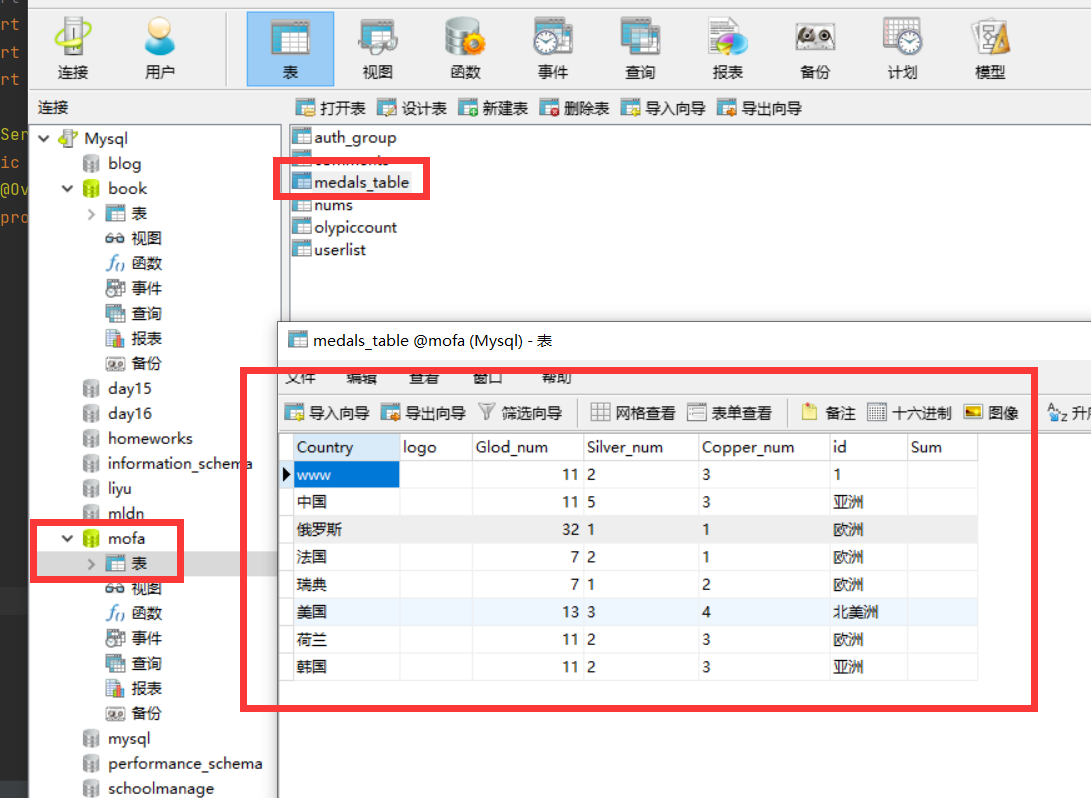Click the 备注 (Memo) toolbar button
The height and width of the screenshot is (798, 1091).
pyautogui.click(x=828, y=413)
